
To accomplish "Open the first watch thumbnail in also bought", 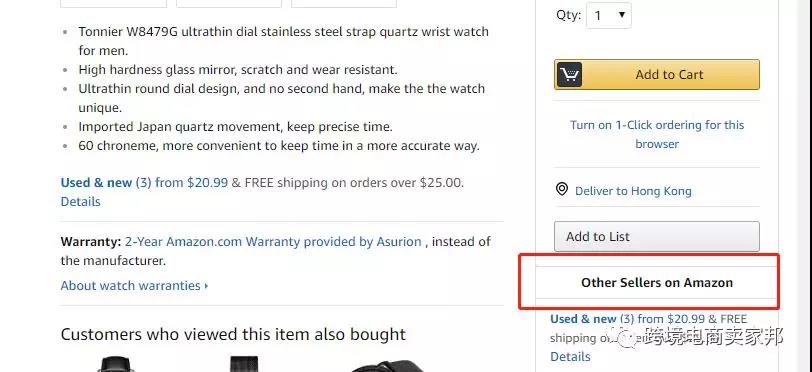I will click(x=115, y=364).
